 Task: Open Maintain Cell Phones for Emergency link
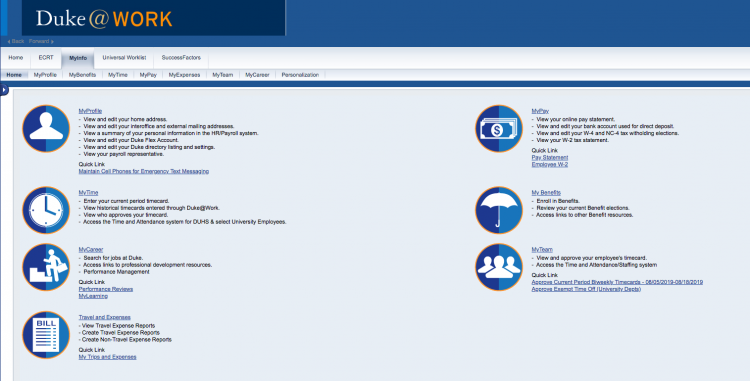(x=143, y=171)
